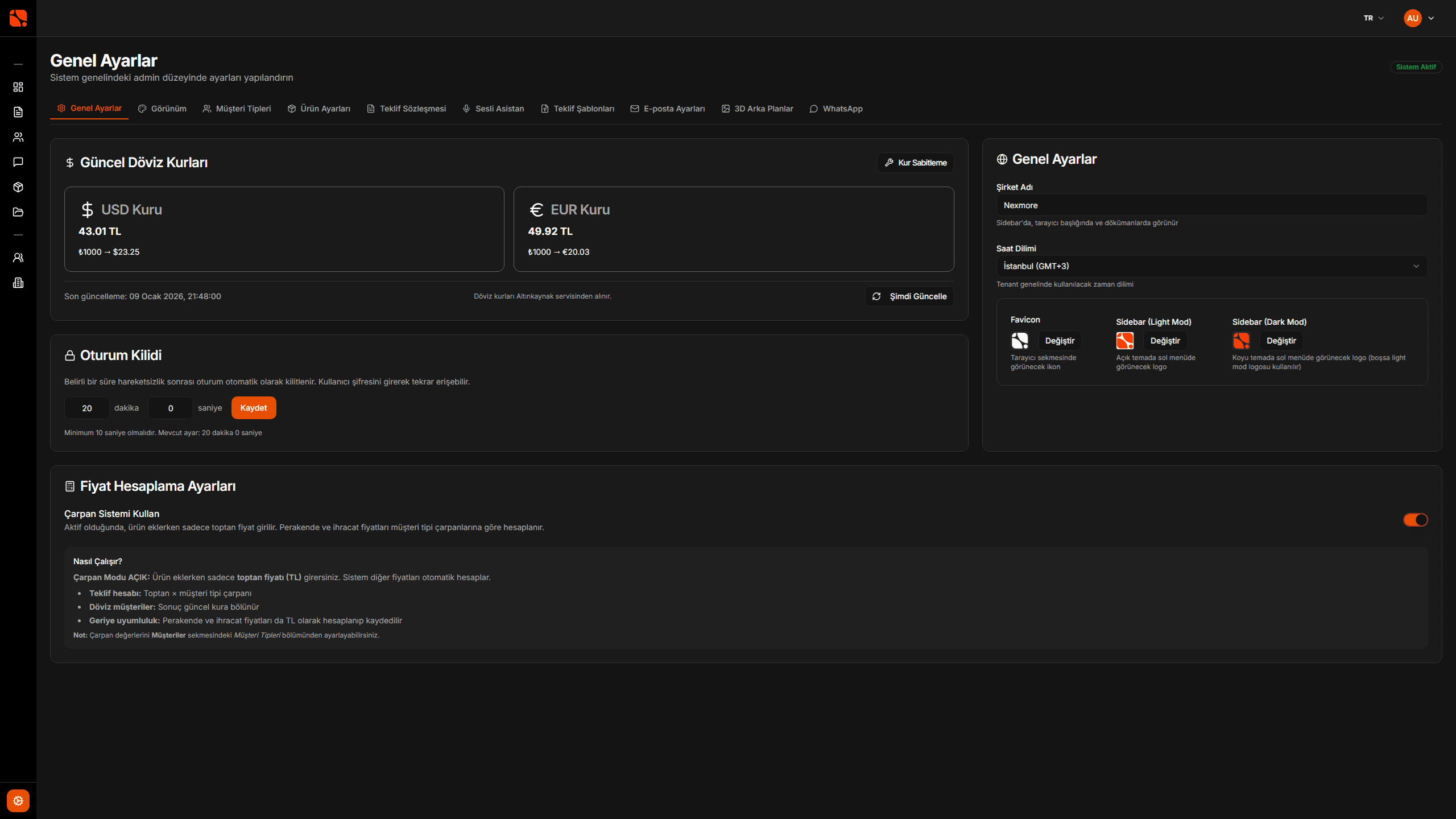This screenshot has width=1456, height=819.
Task: Open the TR language dropdown
Action: (1374, 18)
